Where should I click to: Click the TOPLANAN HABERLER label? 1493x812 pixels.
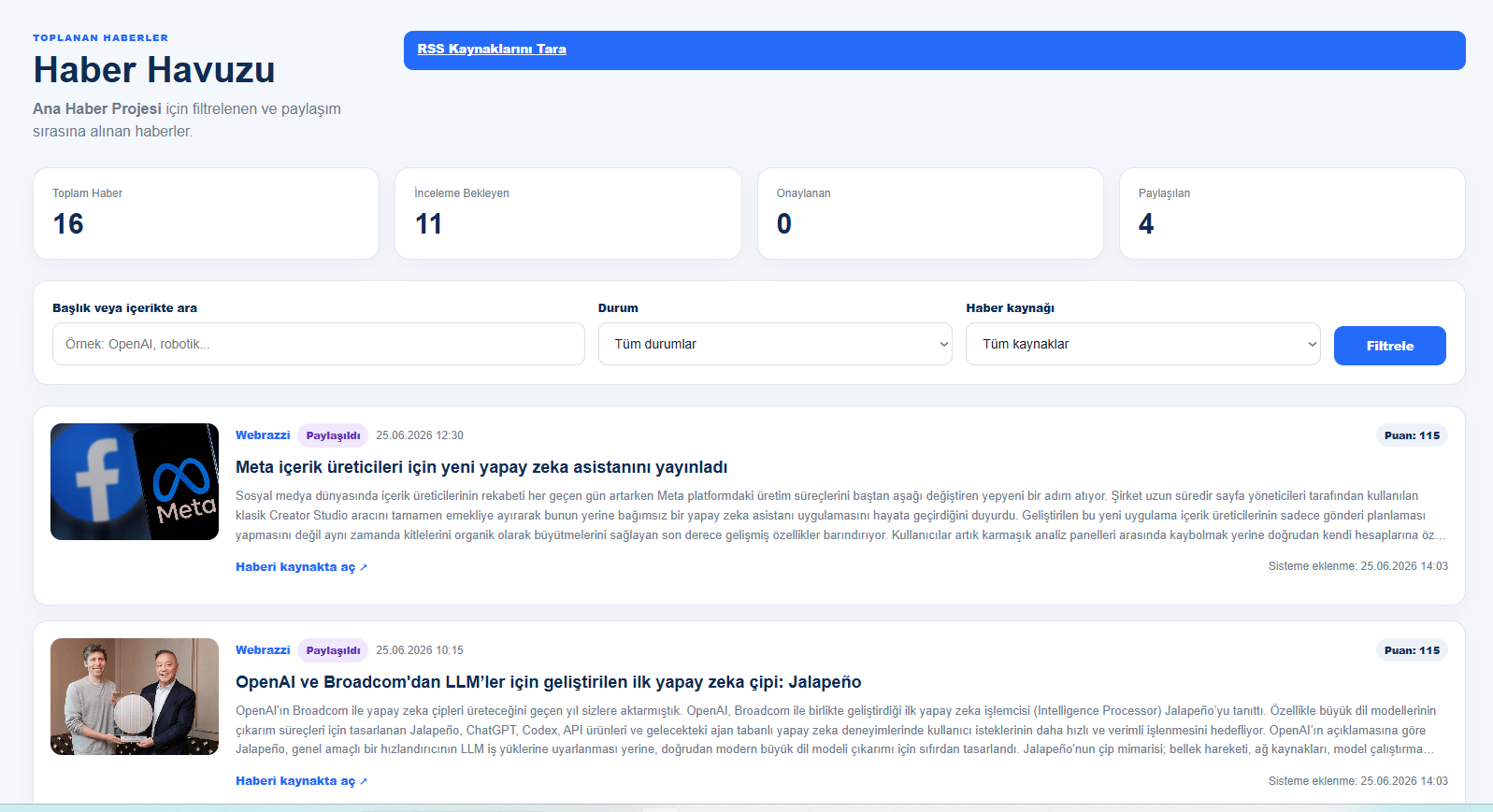(101, 38)
